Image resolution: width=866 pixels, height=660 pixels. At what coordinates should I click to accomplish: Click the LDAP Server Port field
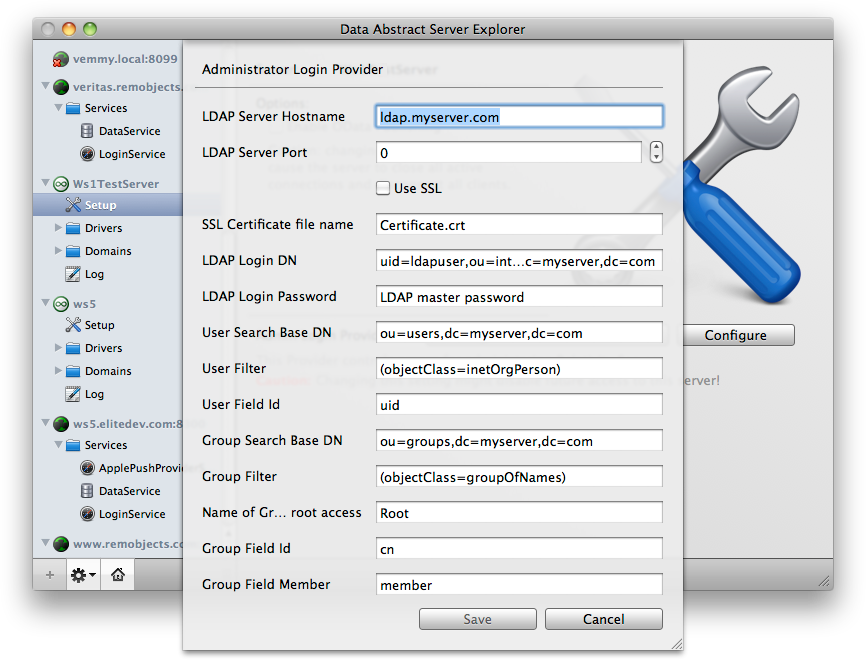509,152
